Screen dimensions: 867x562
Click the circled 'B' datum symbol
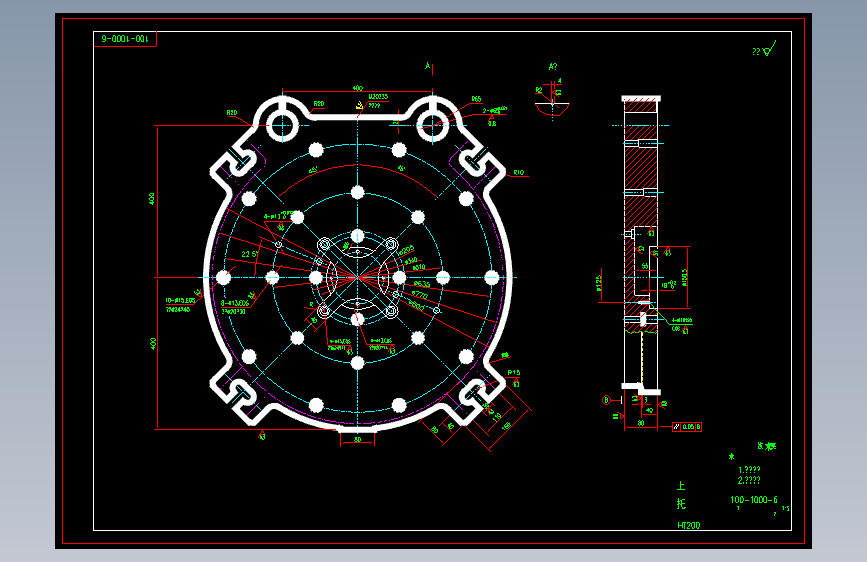607,400
